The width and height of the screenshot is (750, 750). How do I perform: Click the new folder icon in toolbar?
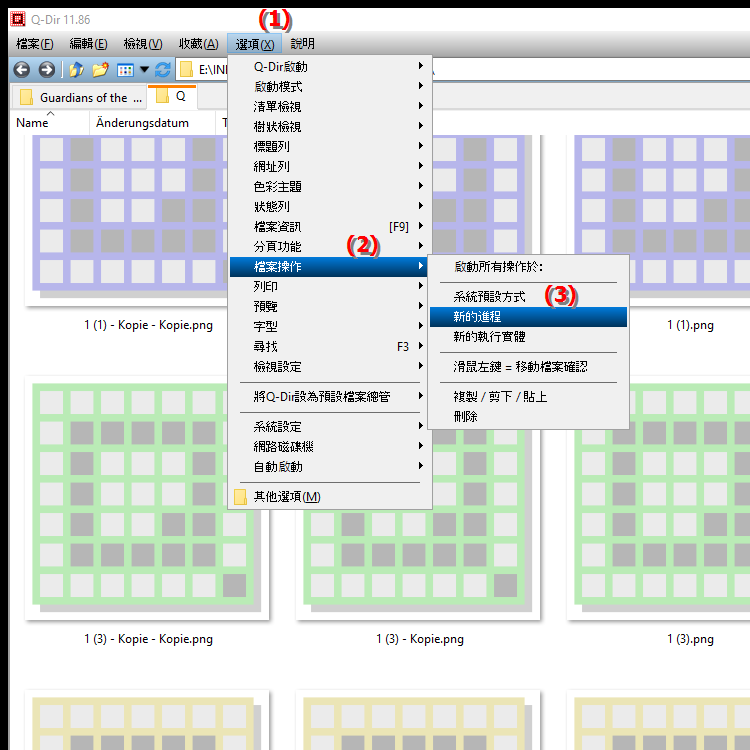pyautogui.click(x=100, y=70)
